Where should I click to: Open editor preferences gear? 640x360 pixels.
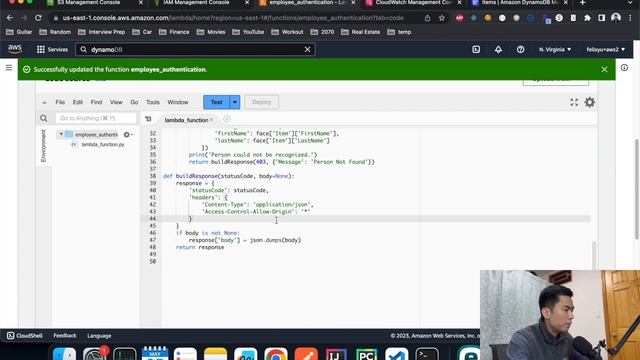pos(590,102)
